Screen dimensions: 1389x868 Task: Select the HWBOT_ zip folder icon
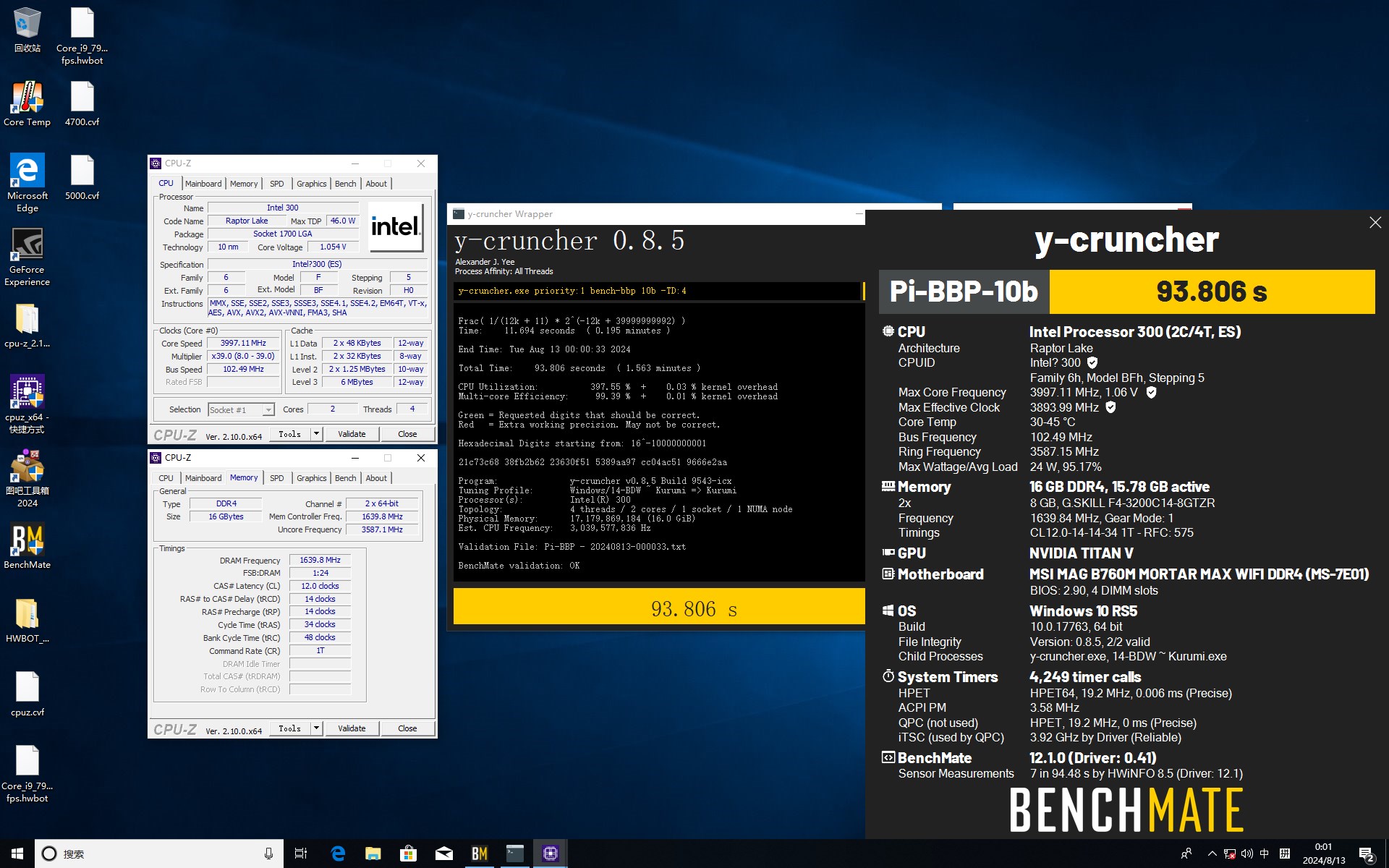click(x=27, y=620)
